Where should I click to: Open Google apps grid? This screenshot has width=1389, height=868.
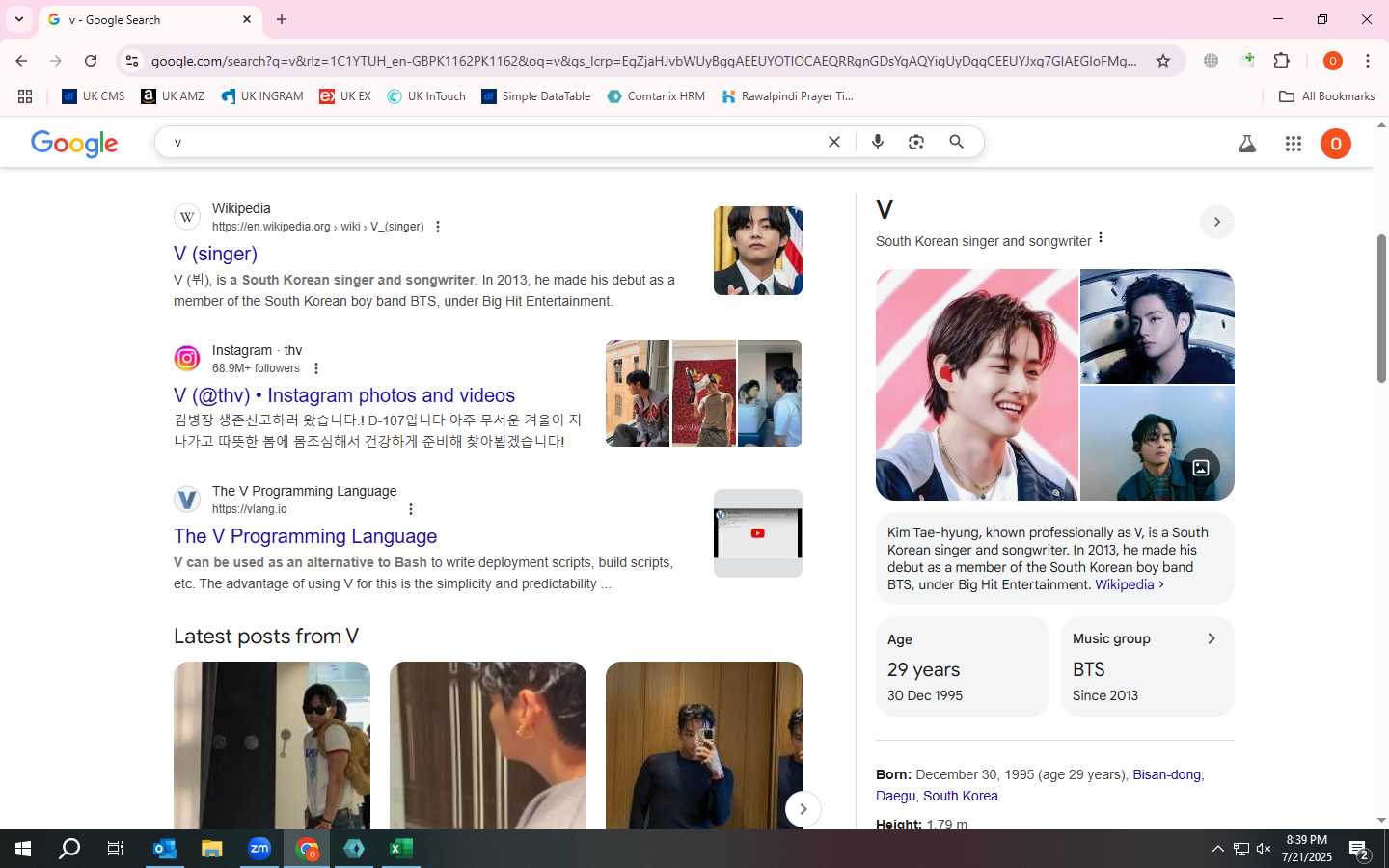[x=1294, y=144]
